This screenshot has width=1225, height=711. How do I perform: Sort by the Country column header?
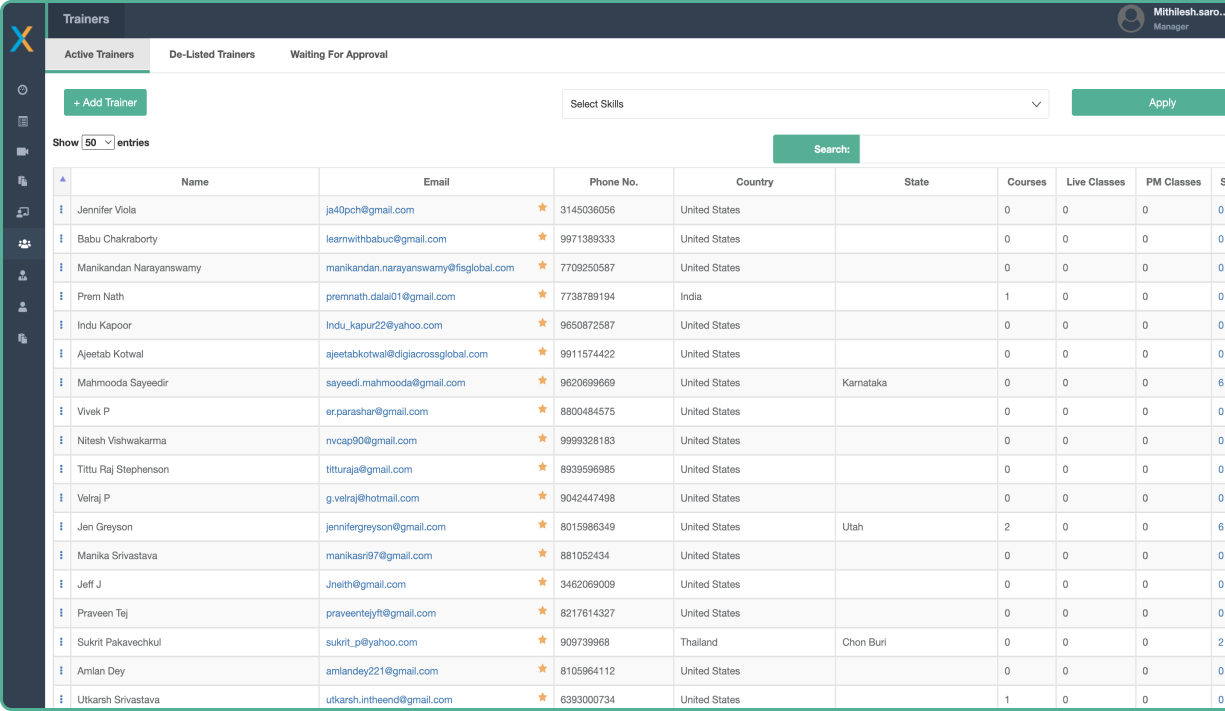754,182
